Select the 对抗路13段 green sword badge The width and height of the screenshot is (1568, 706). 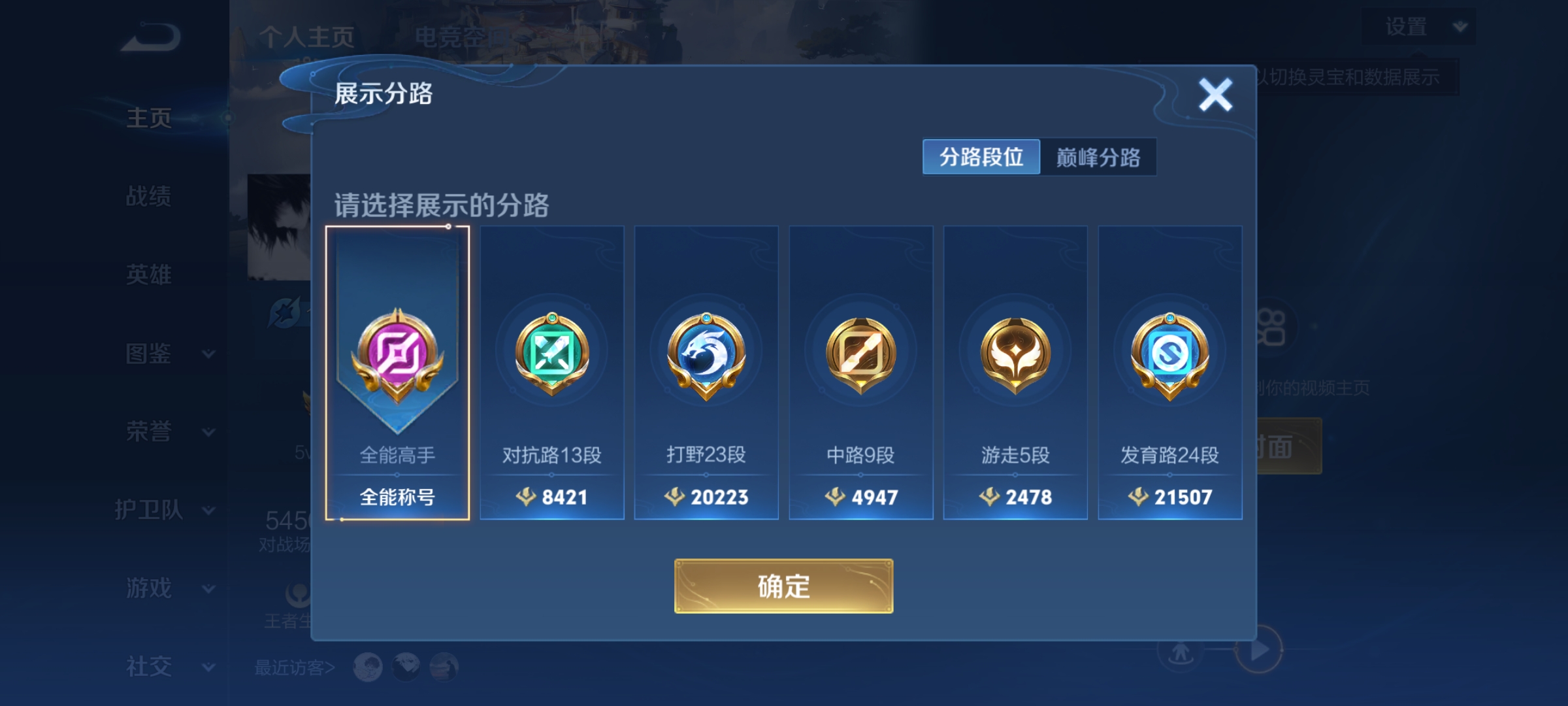click(552, 354)
